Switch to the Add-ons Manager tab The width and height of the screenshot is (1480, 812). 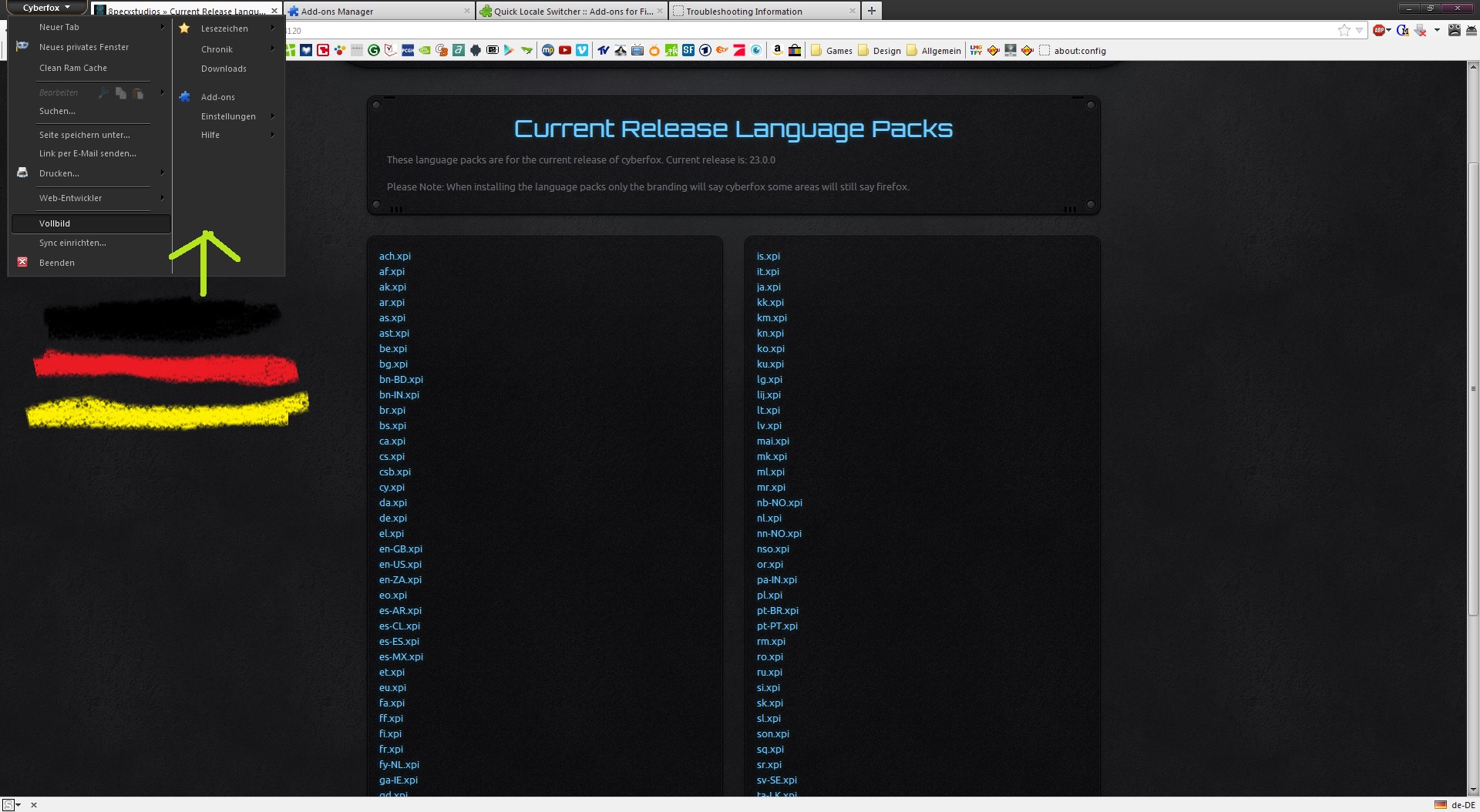tap(379, 11)
